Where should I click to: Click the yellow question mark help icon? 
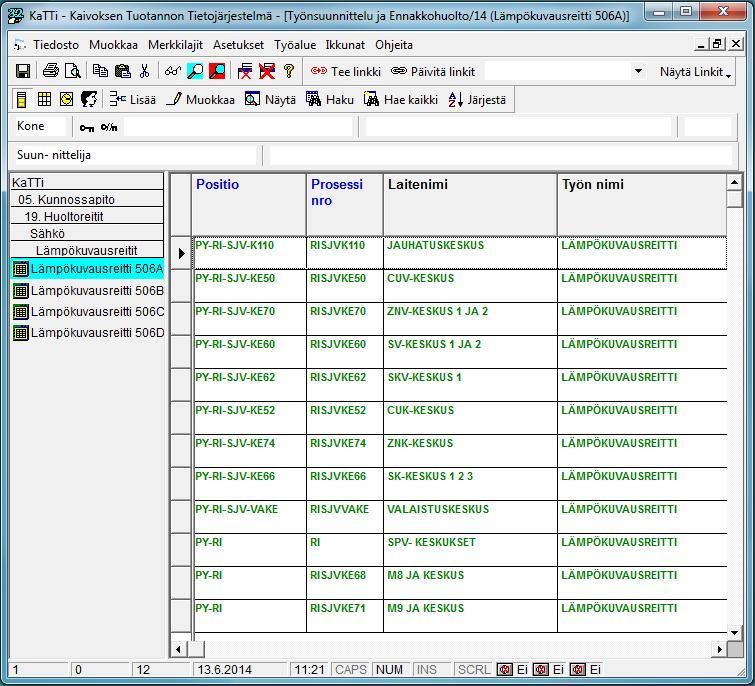tap(289, 71)
